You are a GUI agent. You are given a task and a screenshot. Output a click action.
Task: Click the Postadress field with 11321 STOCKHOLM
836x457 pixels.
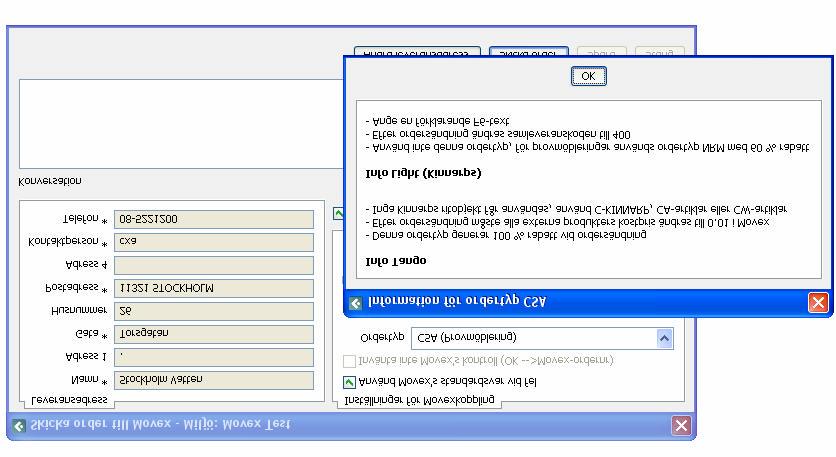214,288
